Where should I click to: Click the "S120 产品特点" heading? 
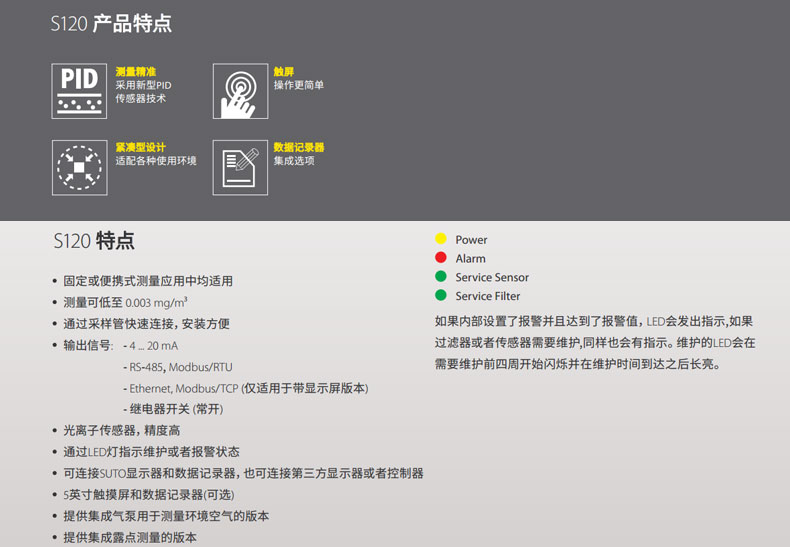click(x=111, y=24)
